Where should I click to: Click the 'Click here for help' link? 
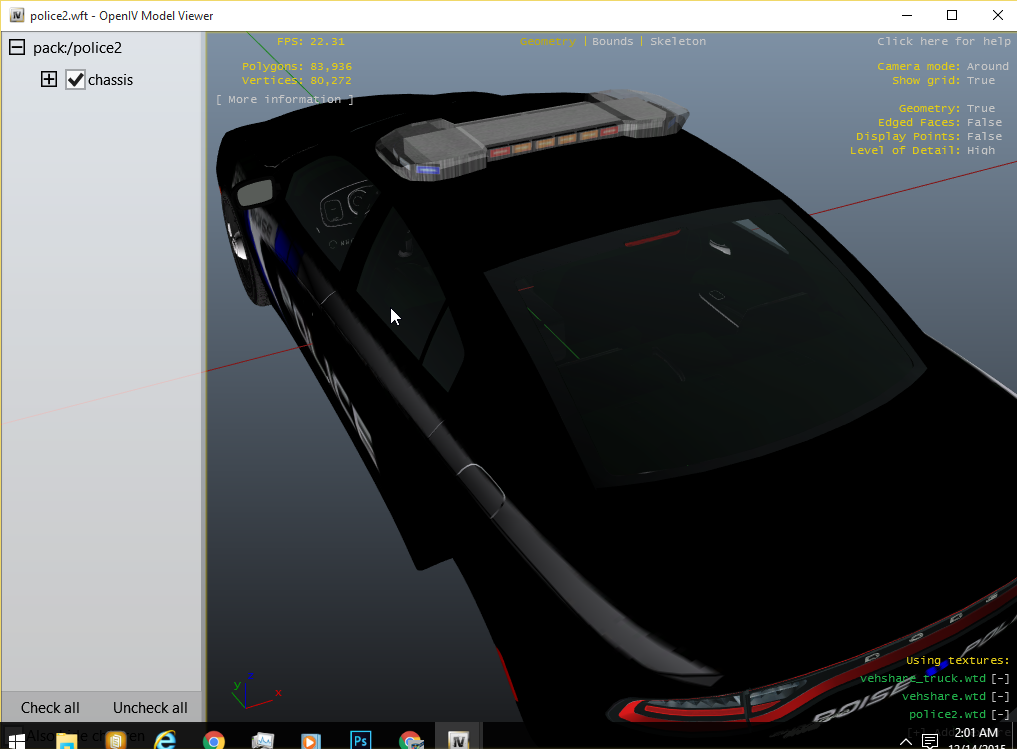[x=943, y=42]
